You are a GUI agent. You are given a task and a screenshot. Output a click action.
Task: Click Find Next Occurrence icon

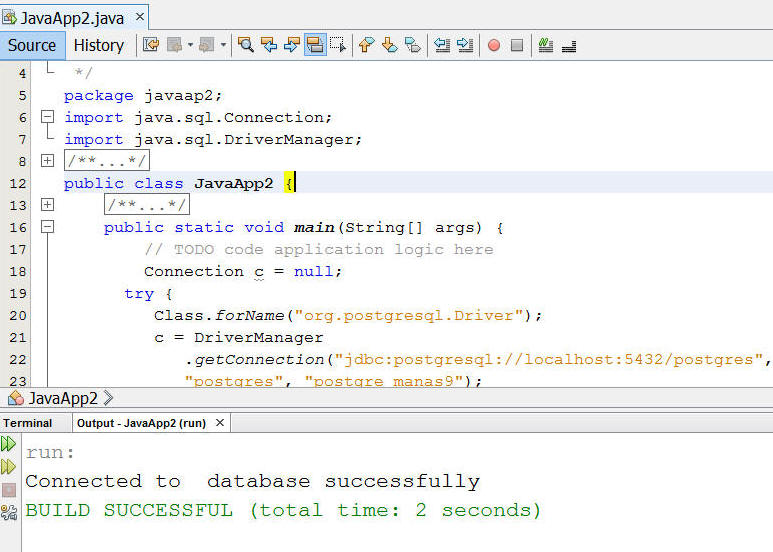click(292, 45)
